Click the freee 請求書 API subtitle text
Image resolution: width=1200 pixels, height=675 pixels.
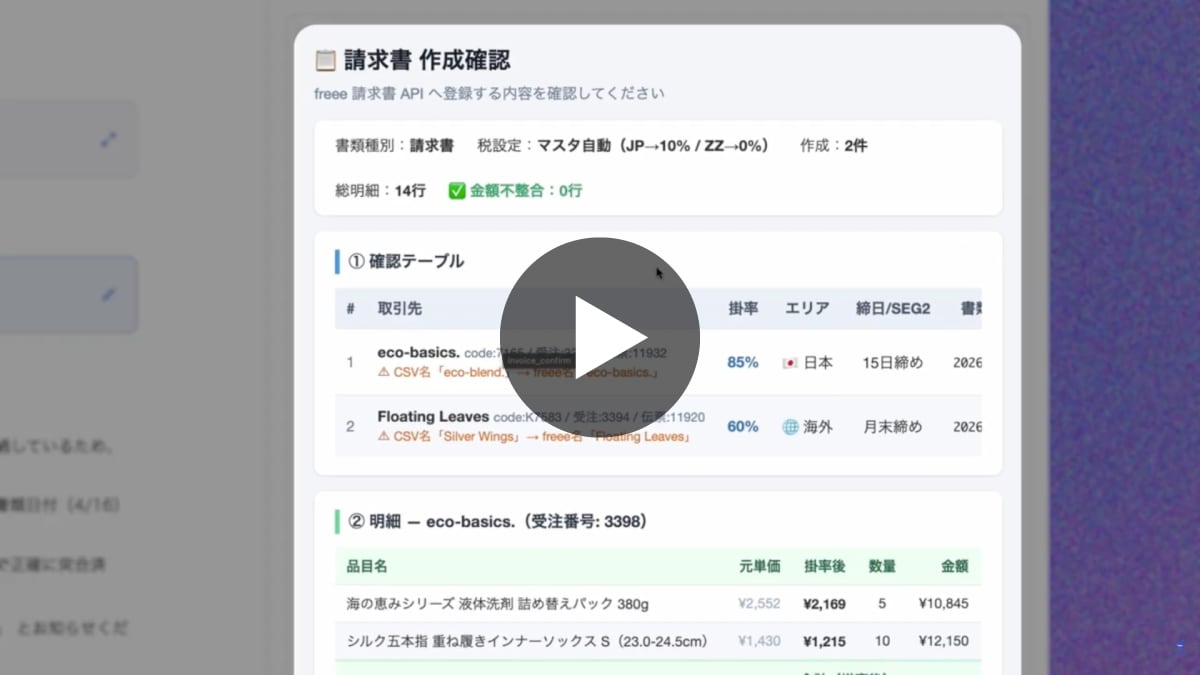[x=489, y=94]
